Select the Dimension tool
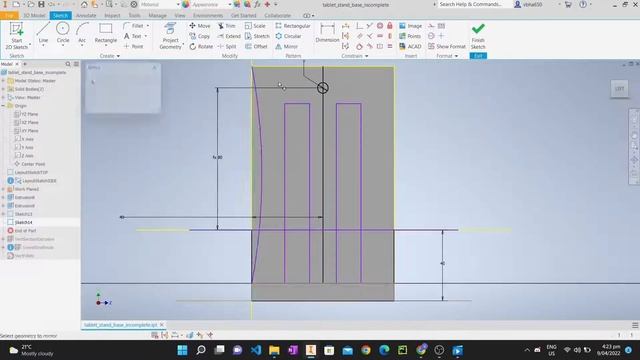The height and width of the screenshot is (360, 640). (x=327, y=33)
